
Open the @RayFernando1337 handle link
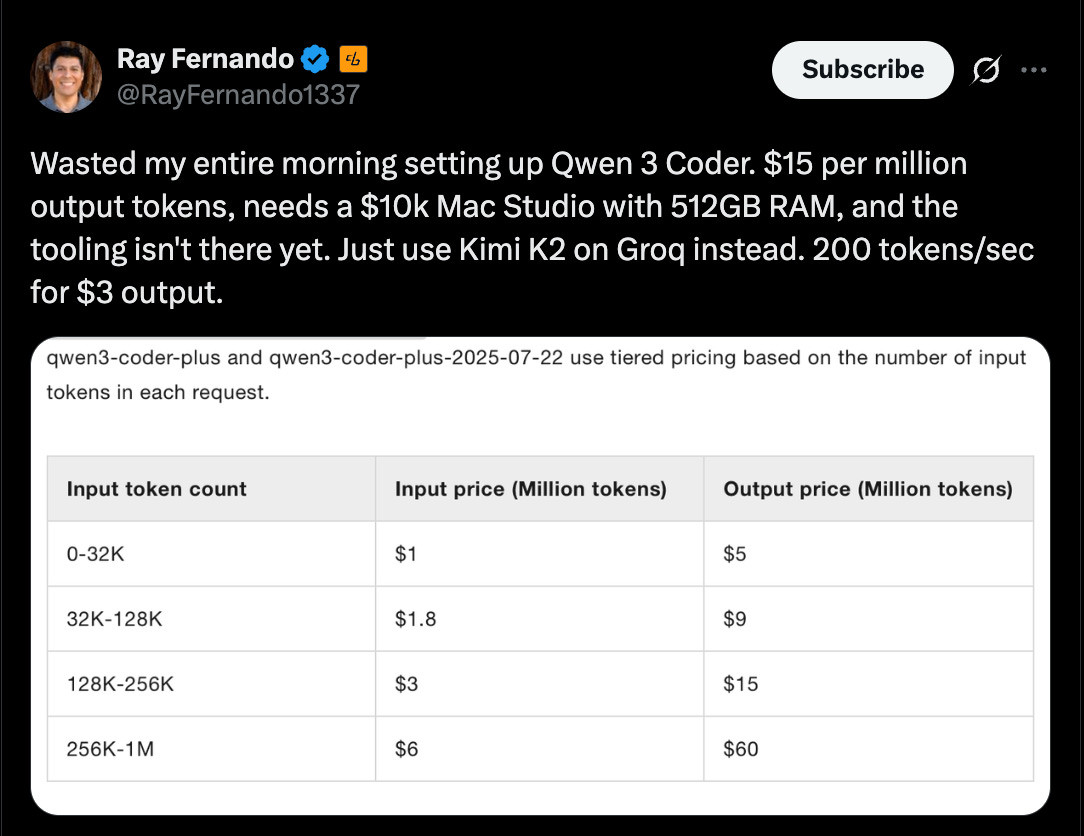(x=239, y=95)
